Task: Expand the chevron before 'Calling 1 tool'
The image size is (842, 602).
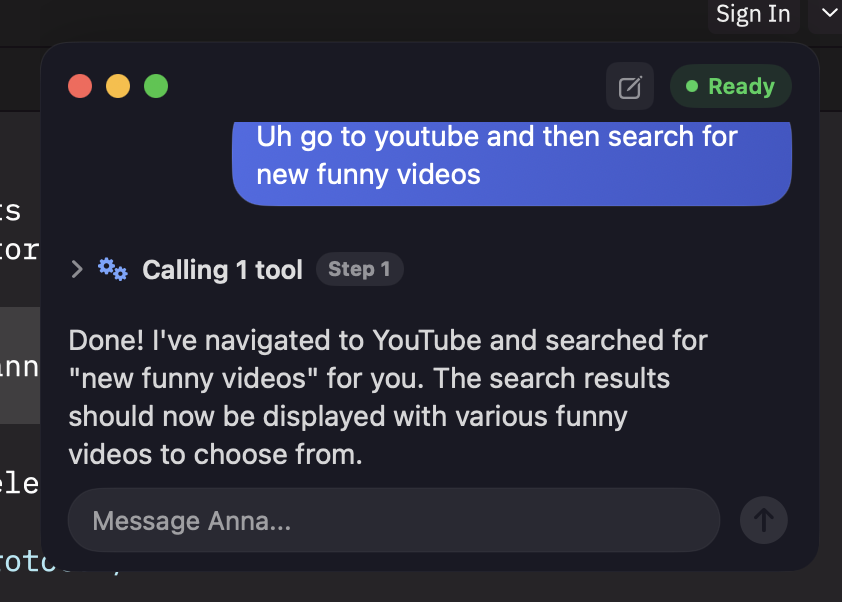Action: [x=77, y=269]
